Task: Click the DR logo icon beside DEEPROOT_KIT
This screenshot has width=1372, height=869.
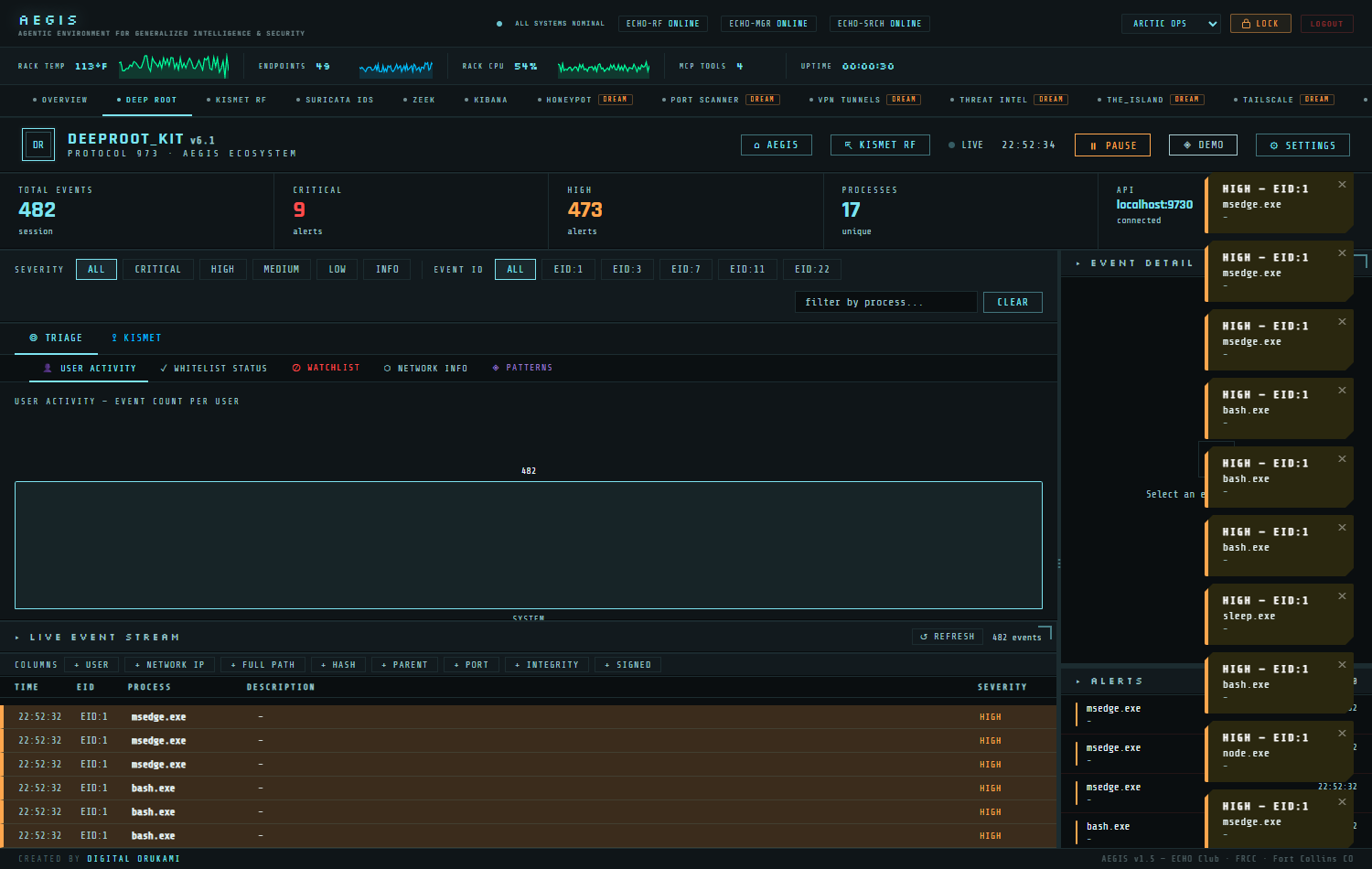Action: 38,145
